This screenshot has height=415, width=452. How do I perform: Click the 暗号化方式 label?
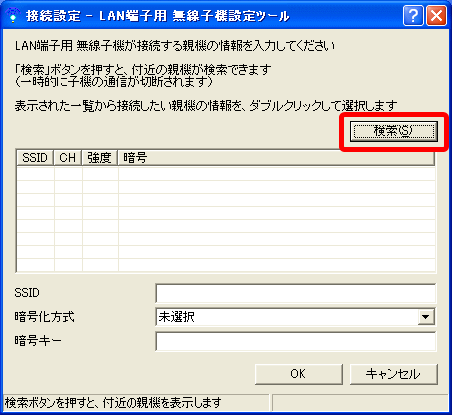[44, 317]
